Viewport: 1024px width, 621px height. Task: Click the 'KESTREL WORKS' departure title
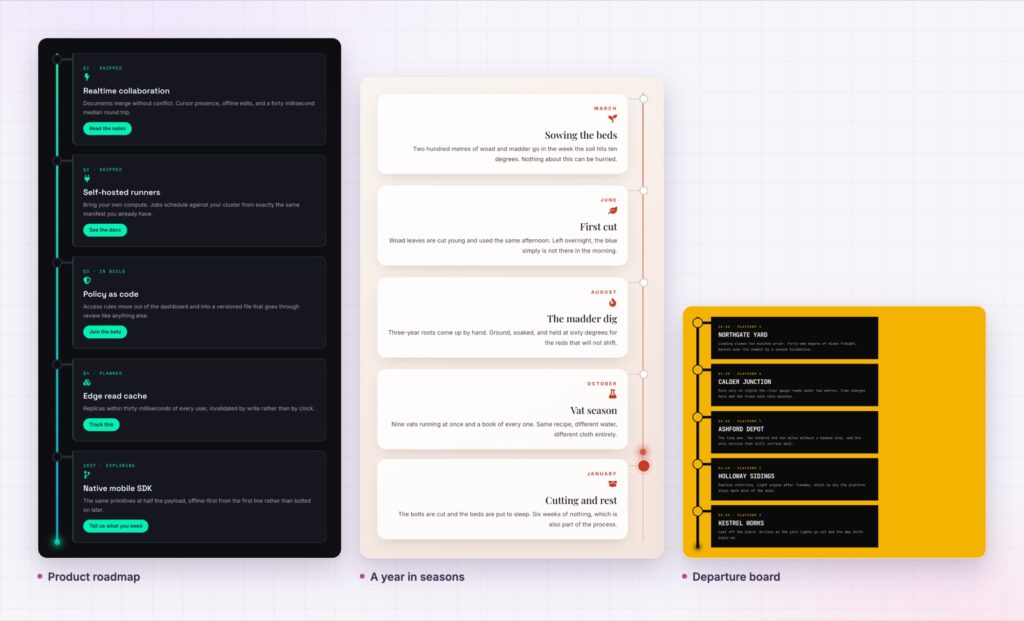741,523
